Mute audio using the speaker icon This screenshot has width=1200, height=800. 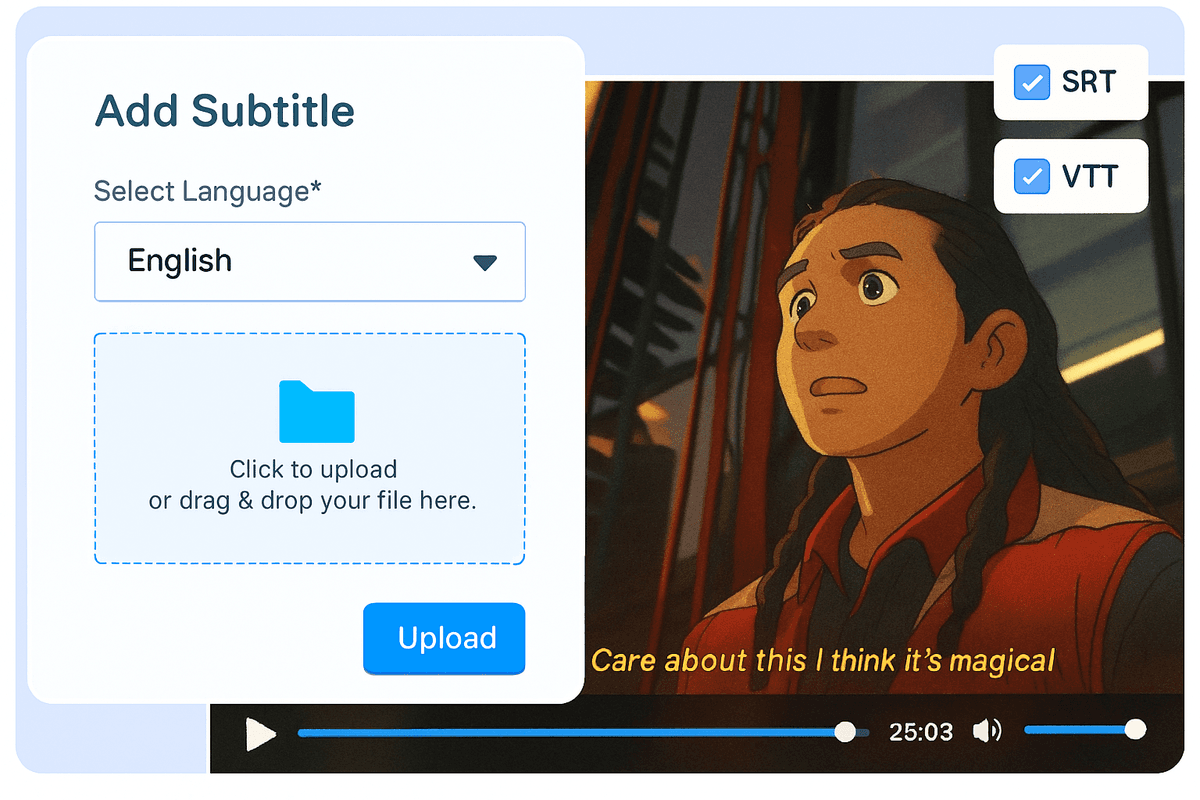point(987,732)
